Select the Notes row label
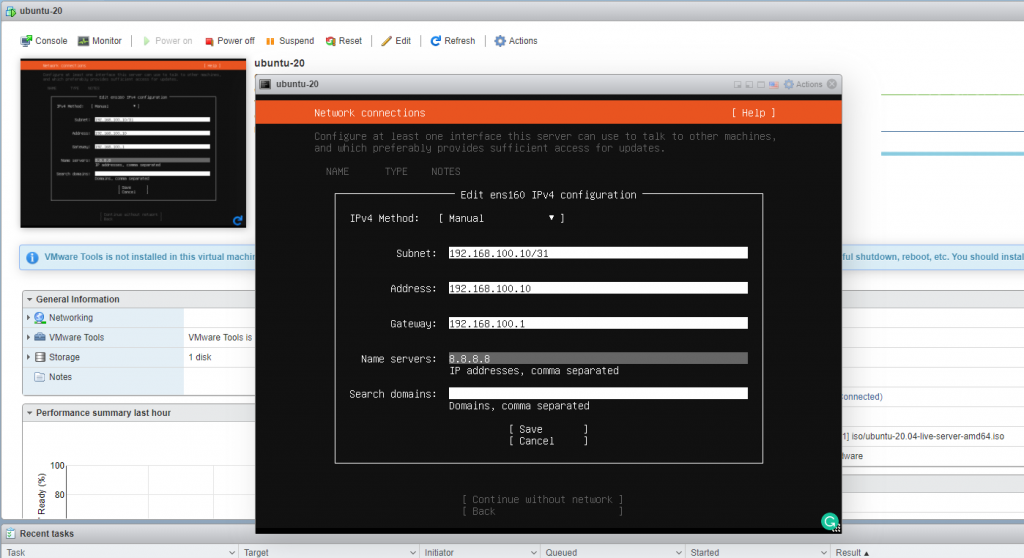 point(60,377)
